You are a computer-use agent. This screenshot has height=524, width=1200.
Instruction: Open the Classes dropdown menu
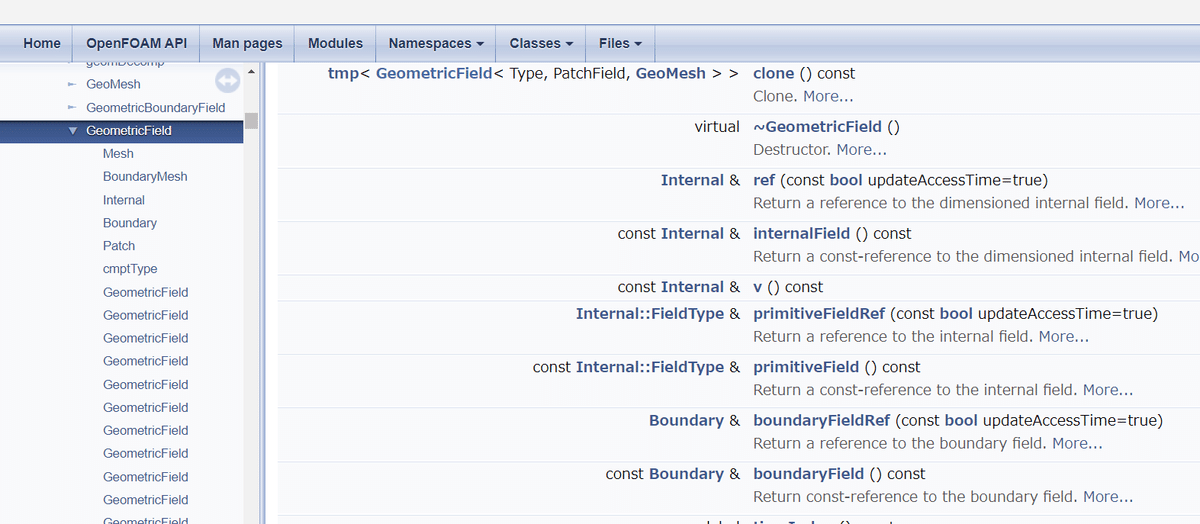tap(541, 43)
